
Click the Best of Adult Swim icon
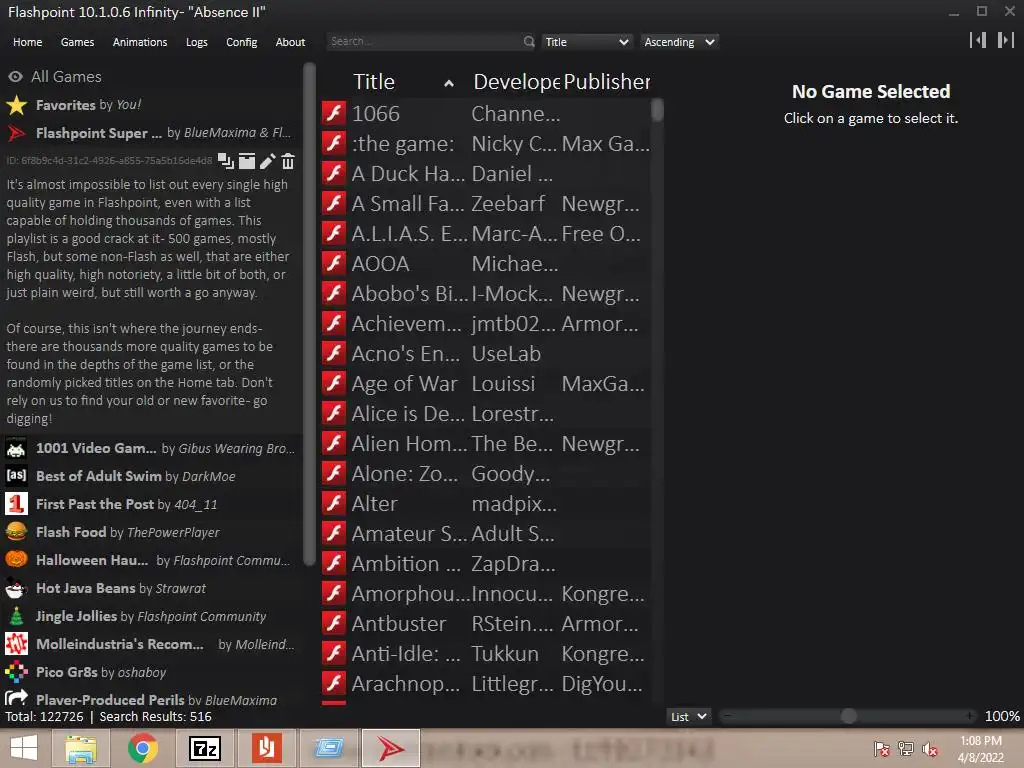[16, 475]
